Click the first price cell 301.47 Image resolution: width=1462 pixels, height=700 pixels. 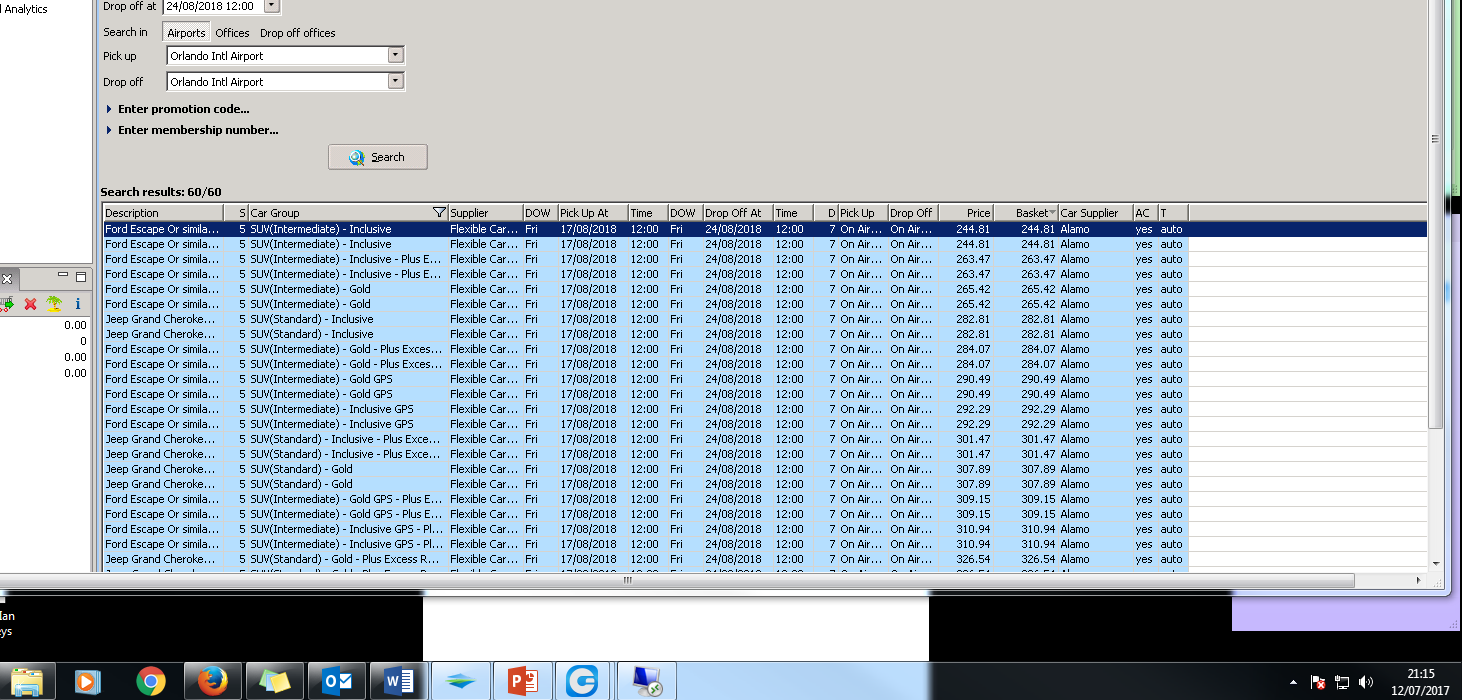coord(966,439)
